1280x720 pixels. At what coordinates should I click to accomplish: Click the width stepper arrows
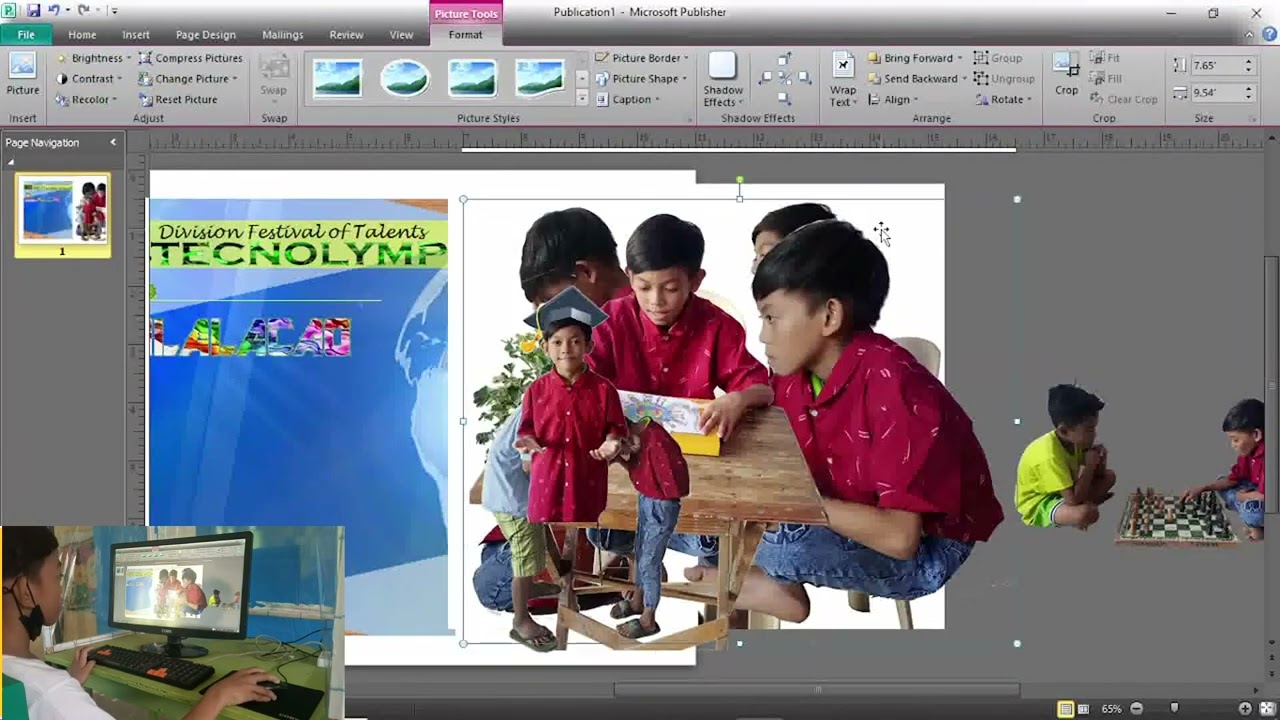click(1248, 92)
